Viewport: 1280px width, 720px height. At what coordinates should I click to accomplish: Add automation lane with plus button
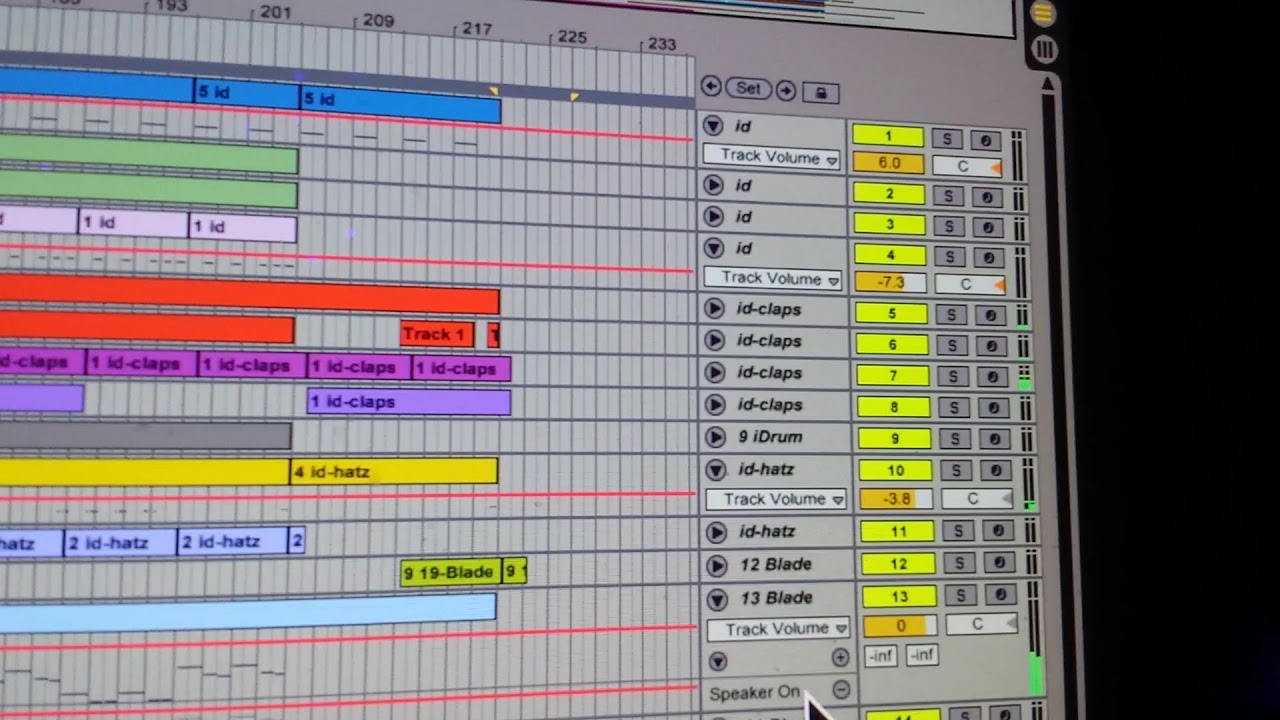pos(840,657)
